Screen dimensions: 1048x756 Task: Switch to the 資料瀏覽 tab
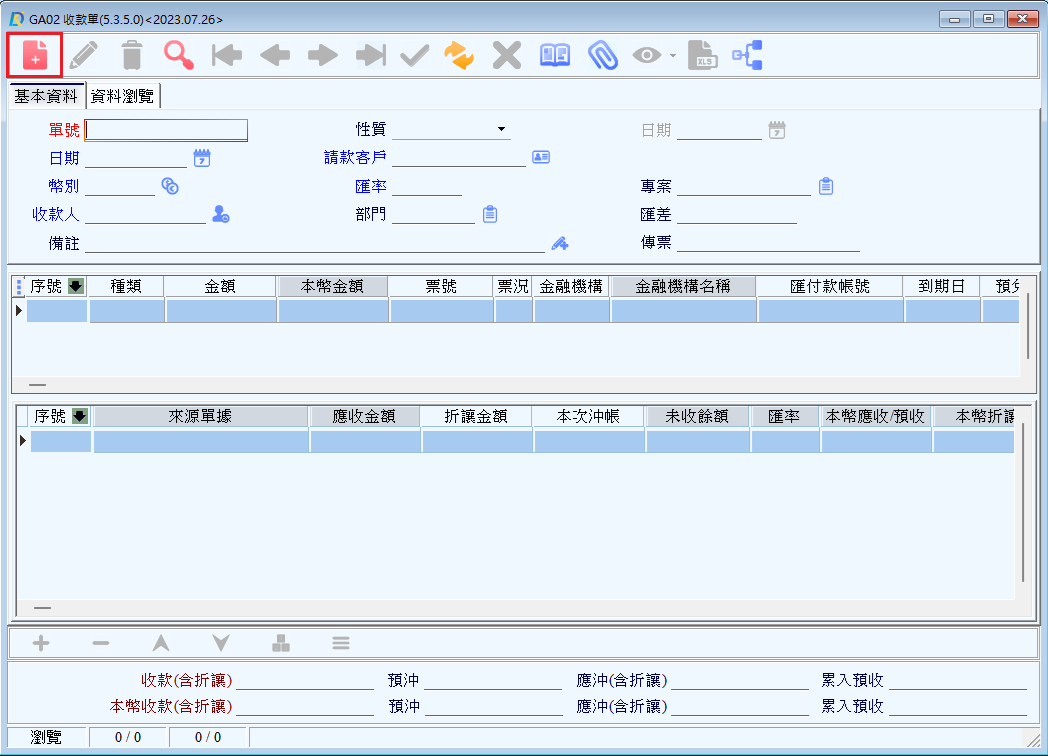(124, 96)
